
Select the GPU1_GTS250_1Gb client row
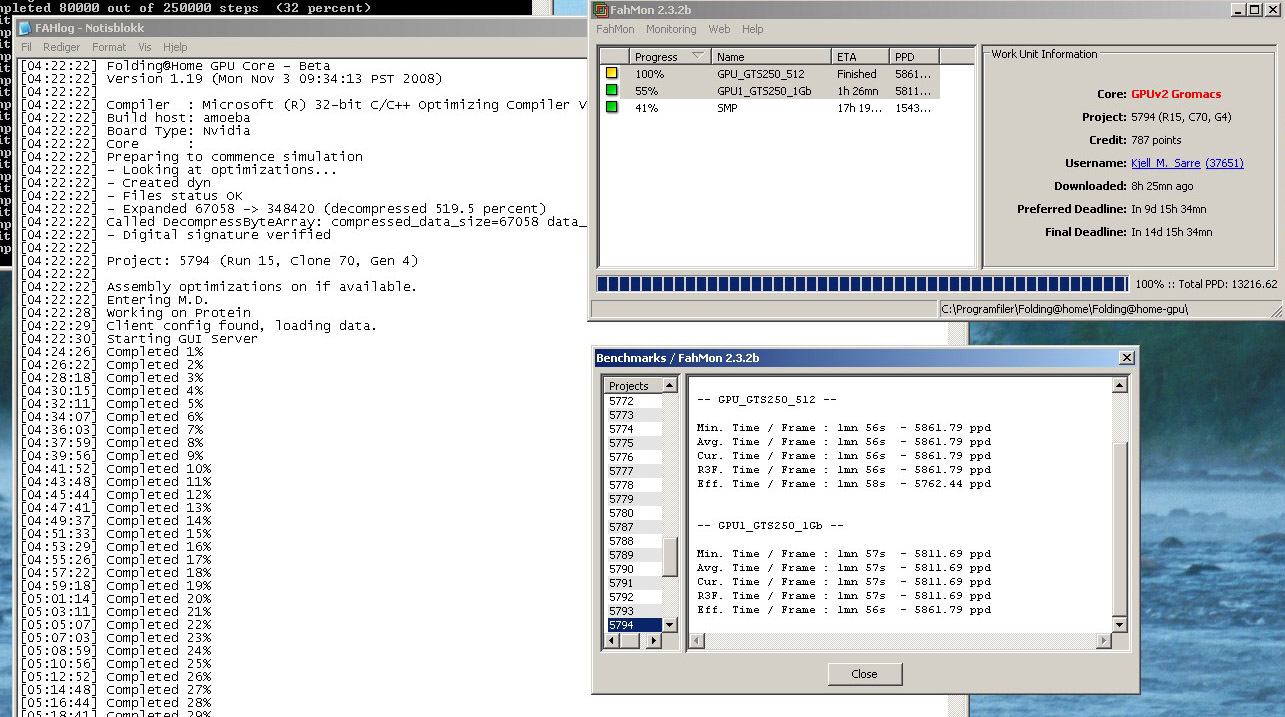(770, 91)
